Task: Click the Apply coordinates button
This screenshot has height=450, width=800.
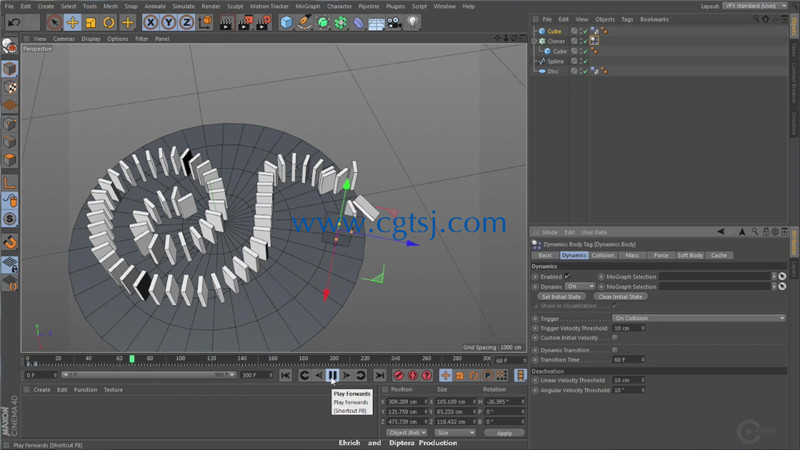Action: click(504, 433)
